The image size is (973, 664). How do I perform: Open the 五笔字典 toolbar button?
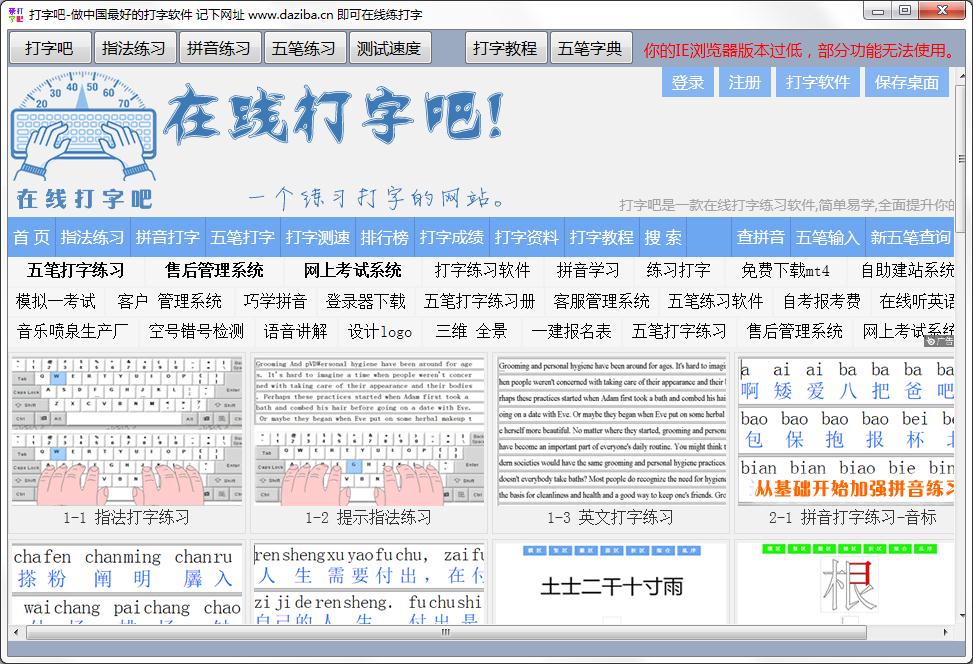tap(591, 47)
